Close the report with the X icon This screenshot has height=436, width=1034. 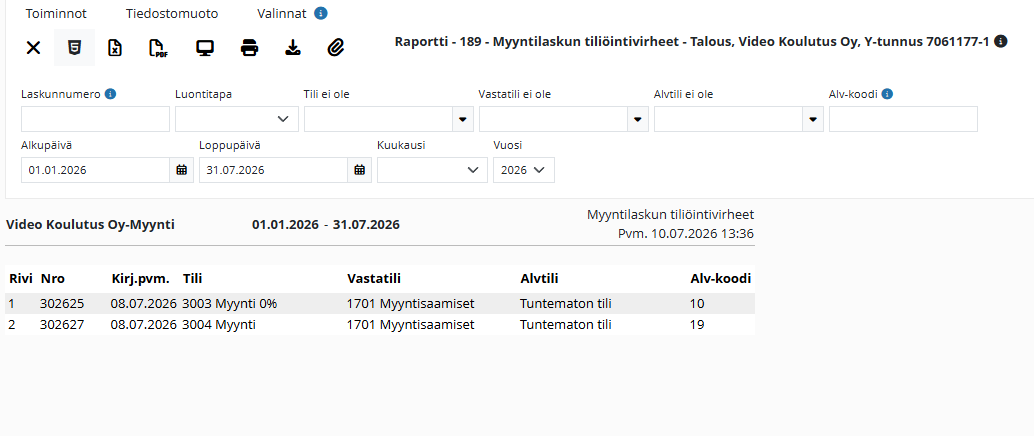[33, 47]
